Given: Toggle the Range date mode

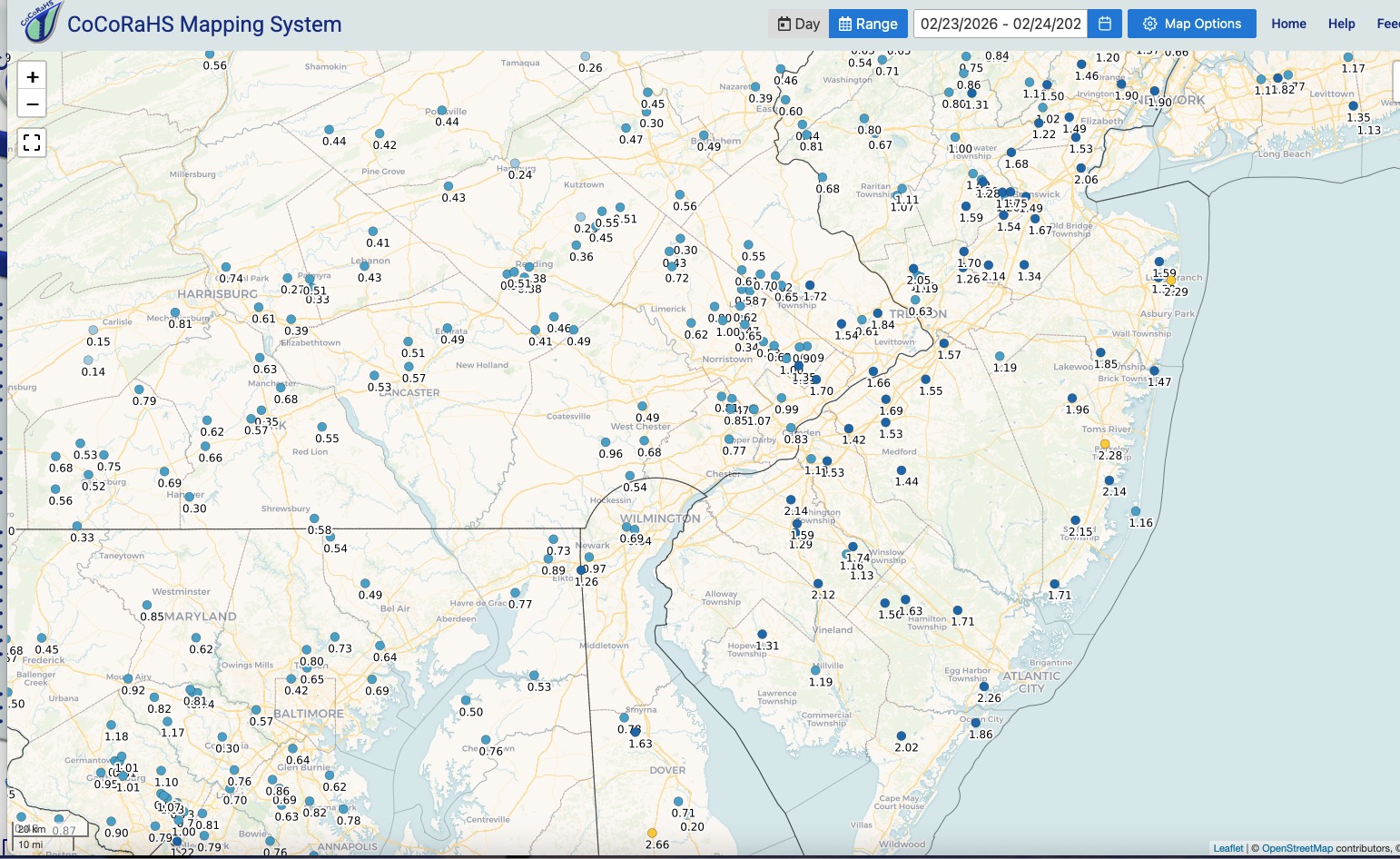Looking at the screenshot, I should (868, 24).
